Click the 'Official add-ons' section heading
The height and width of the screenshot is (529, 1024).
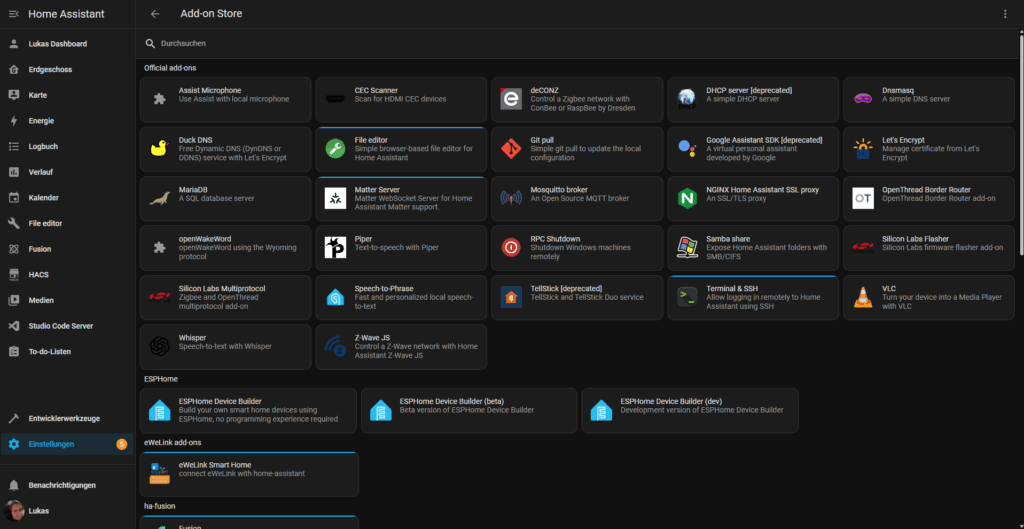click(170, 68)
